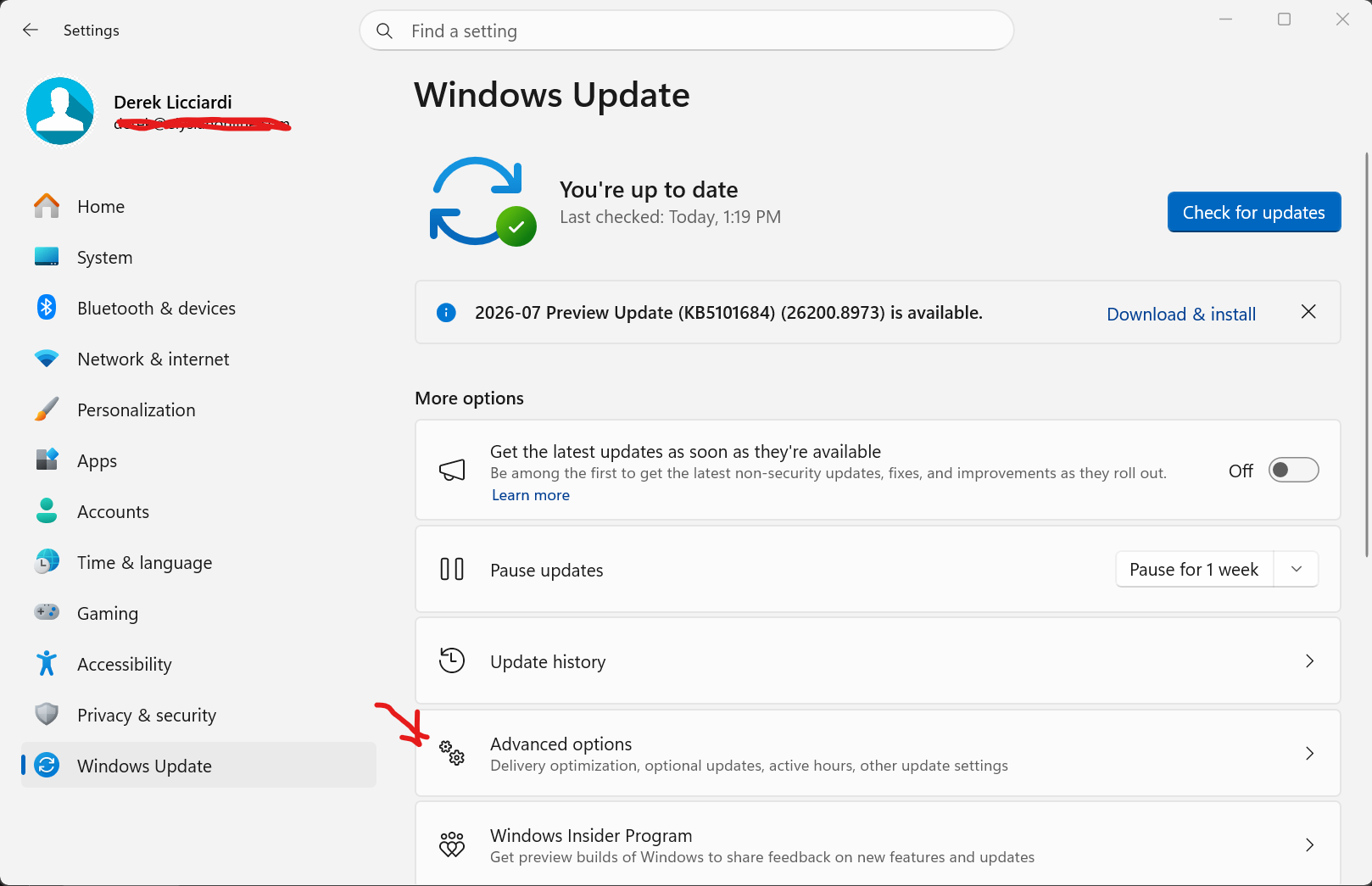Click the Windows Update sidebar sync icon
The image size is (1372, 886).
(47, 765)
